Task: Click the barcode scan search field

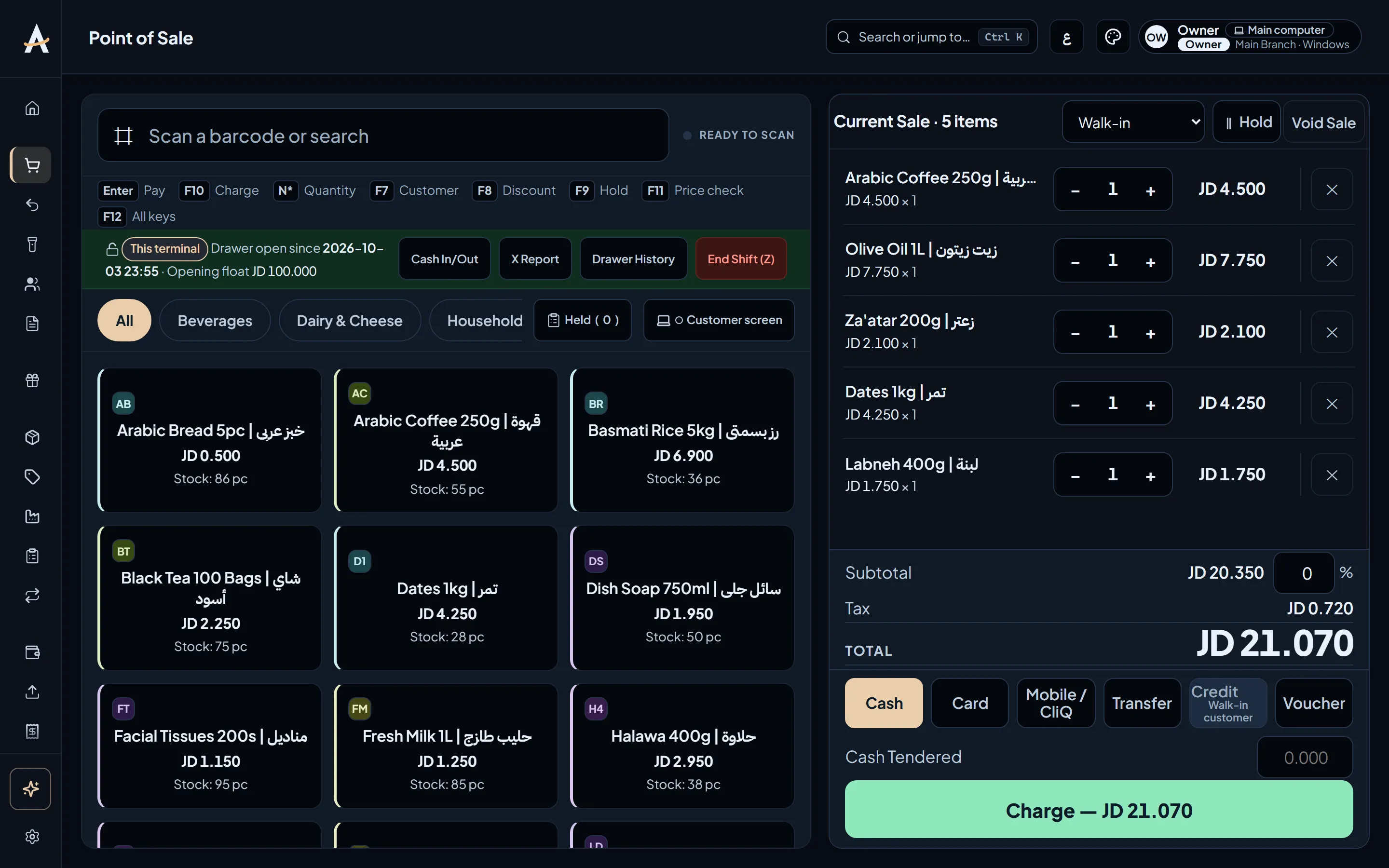Action: click(x=383, y=136)
